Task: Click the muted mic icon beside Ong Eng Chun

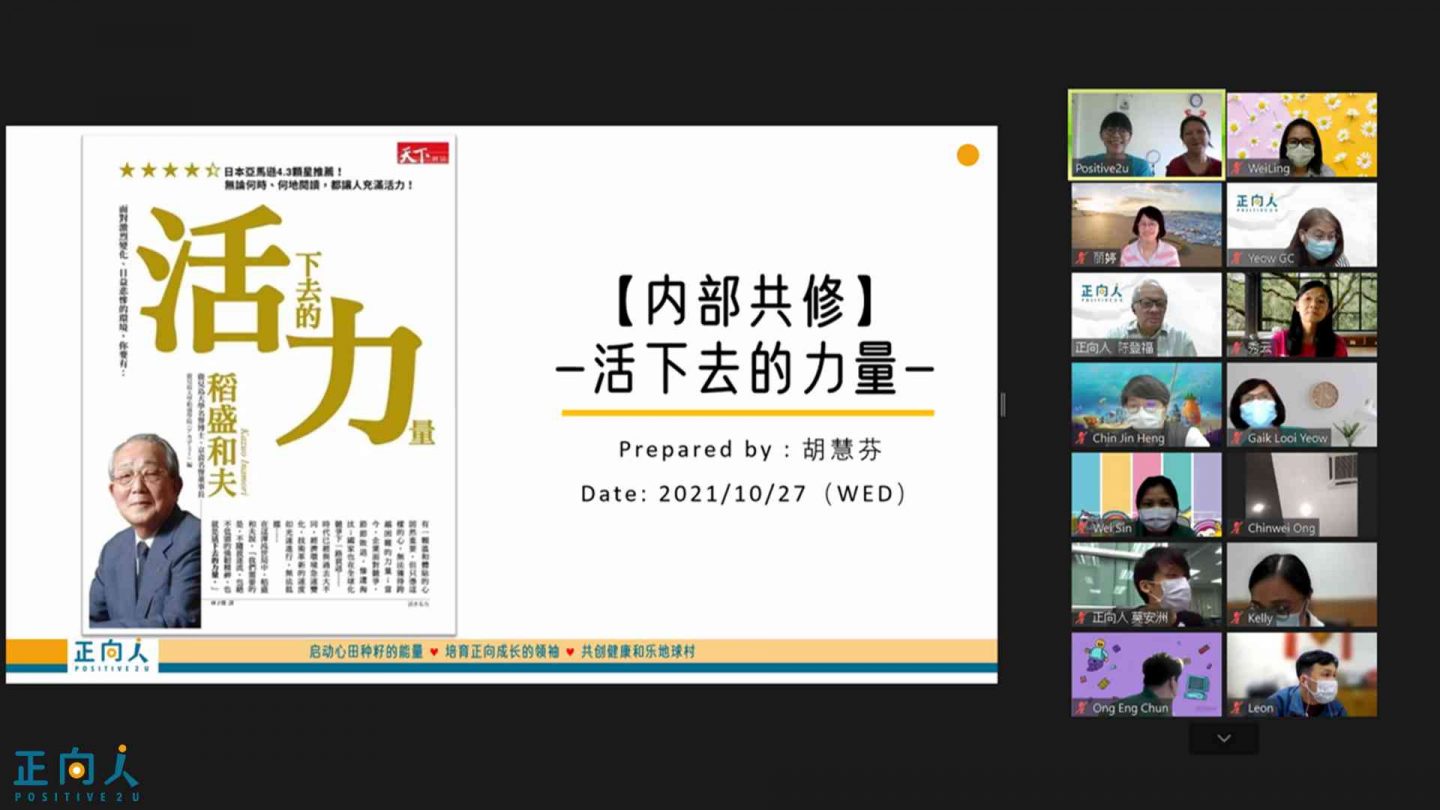Action: click(1082, 708)
